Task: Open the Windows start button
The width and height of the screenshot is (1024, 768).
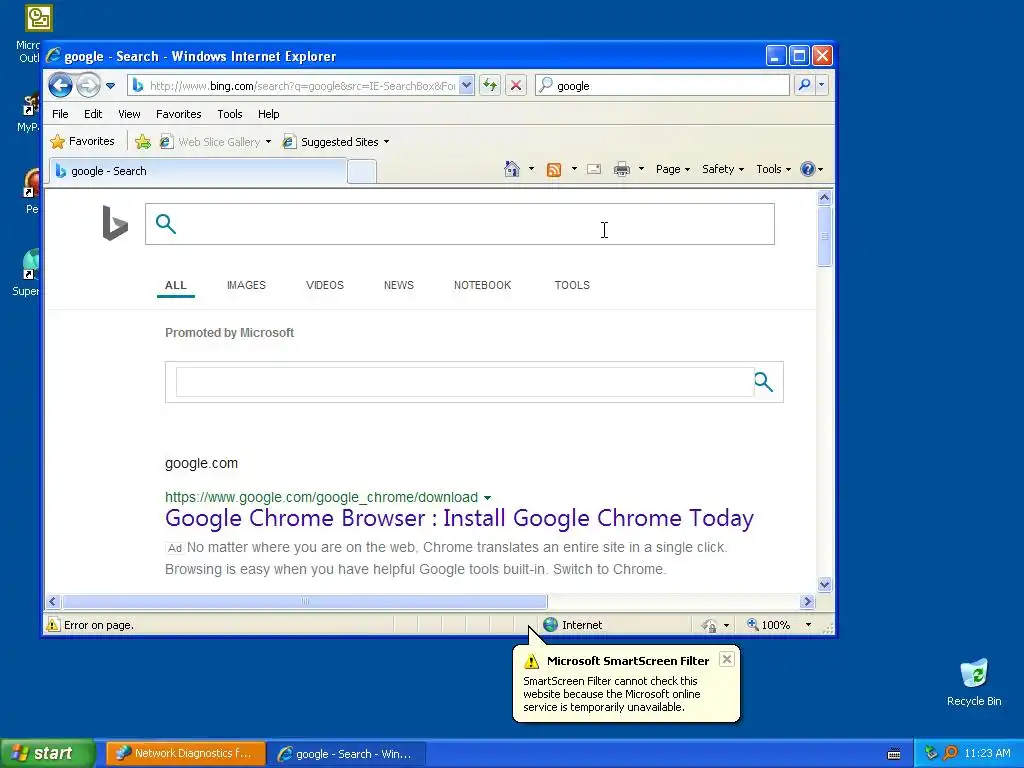Action: (x=47, y=754)
